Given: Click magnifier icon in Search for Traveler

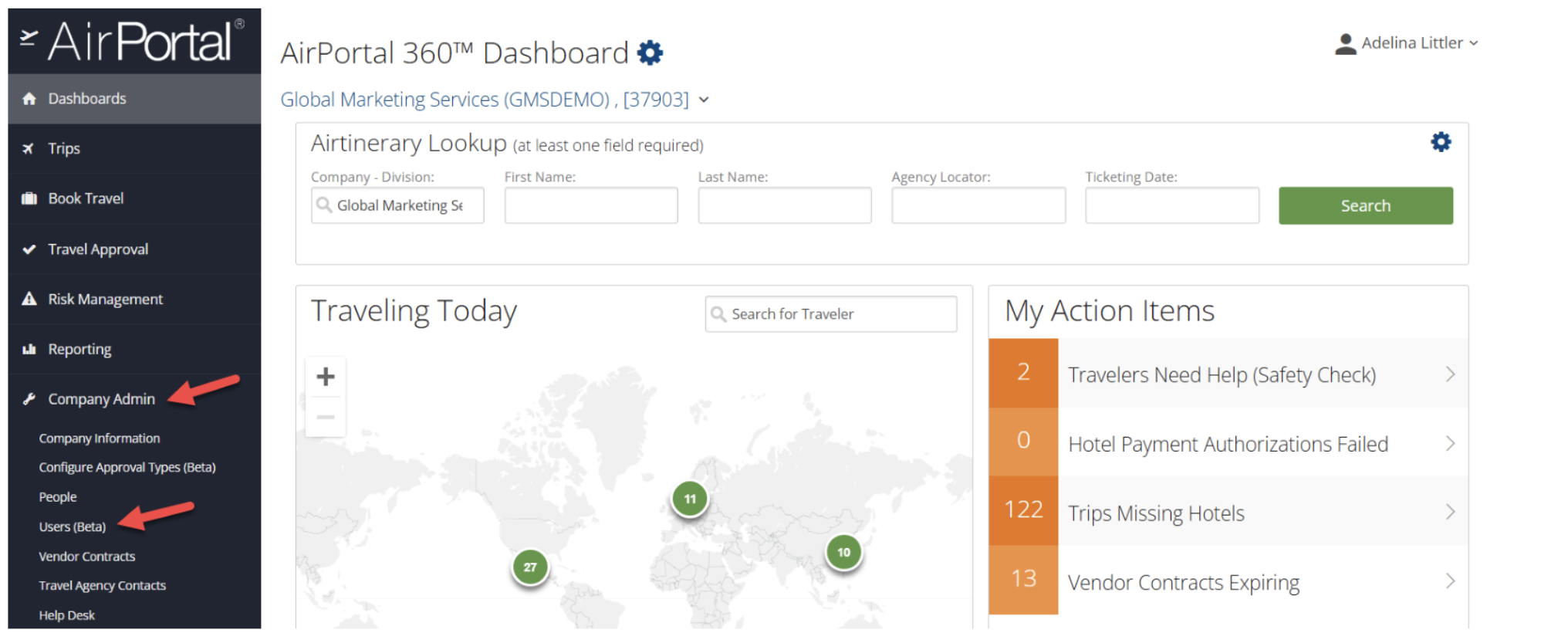Looking at the screenshot, I should coord(718,314).
